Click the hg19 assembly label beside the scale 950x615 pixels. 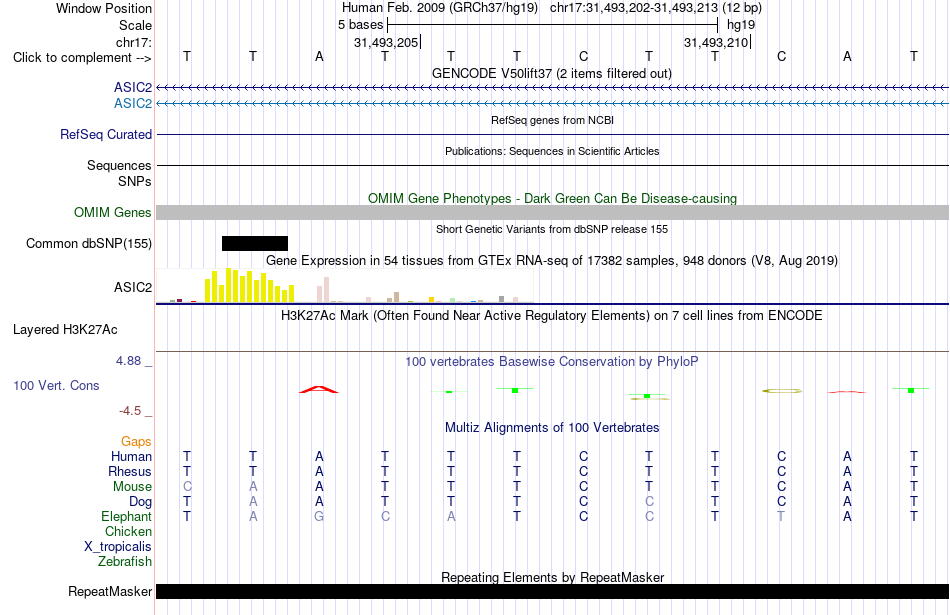[740, 25]
